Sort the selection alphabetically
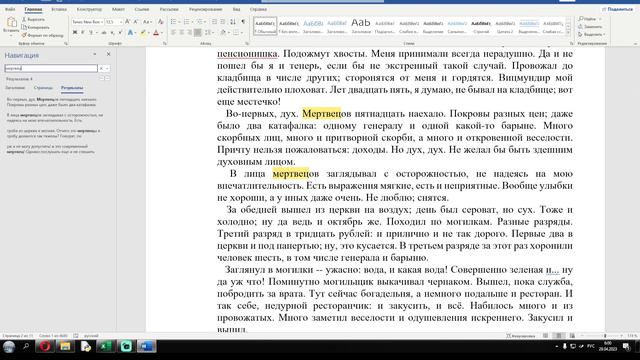 233,22
